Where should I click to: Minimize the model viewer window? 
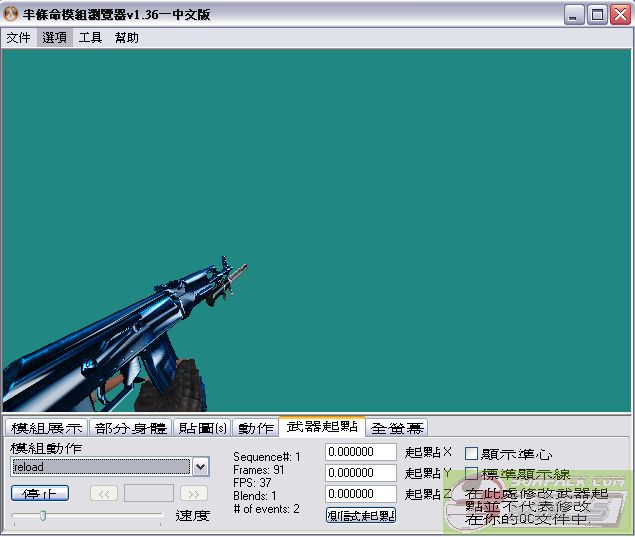coord(574,14)
